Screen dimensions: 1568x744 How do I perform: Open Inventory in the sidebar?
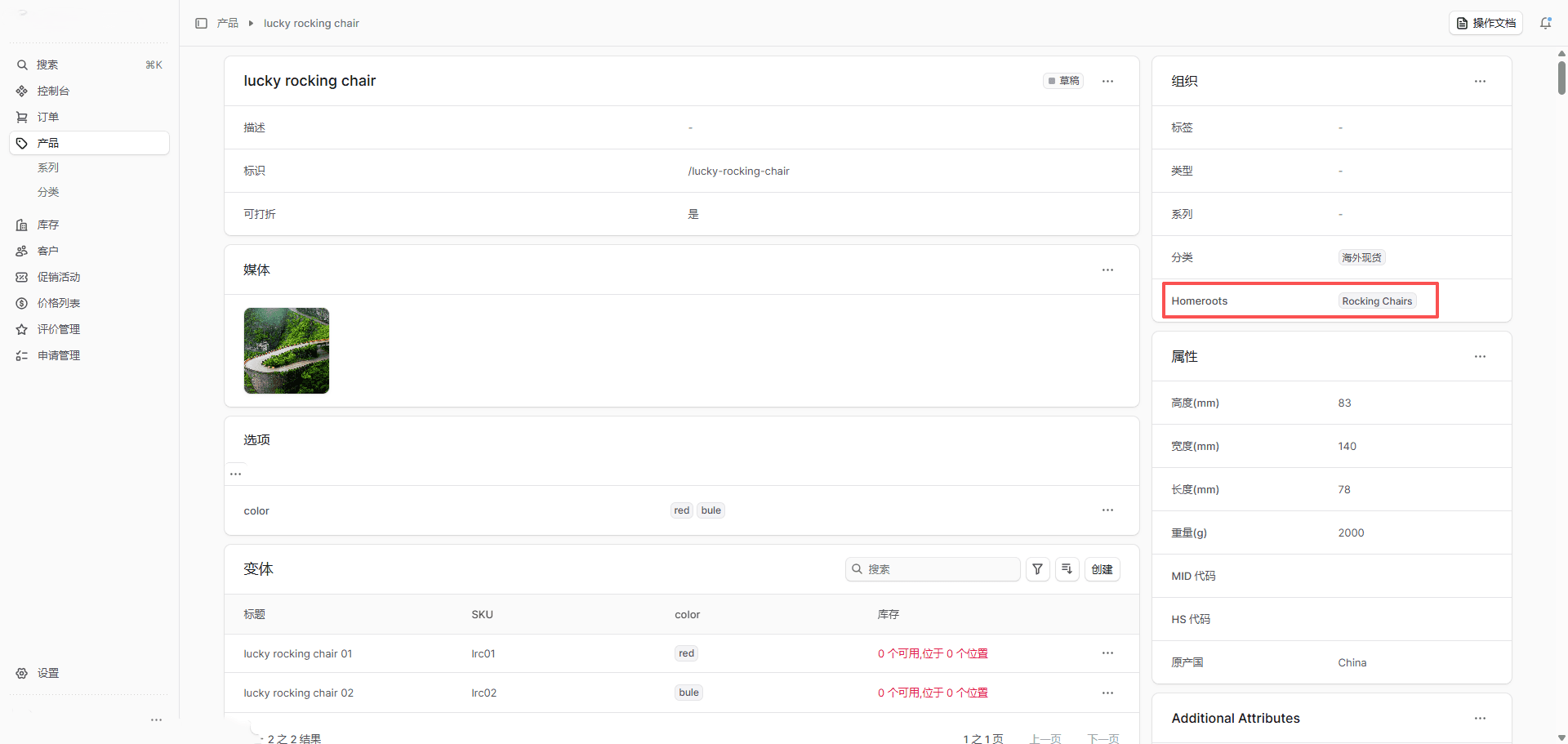pyautogui.click(x=47, y=225)
